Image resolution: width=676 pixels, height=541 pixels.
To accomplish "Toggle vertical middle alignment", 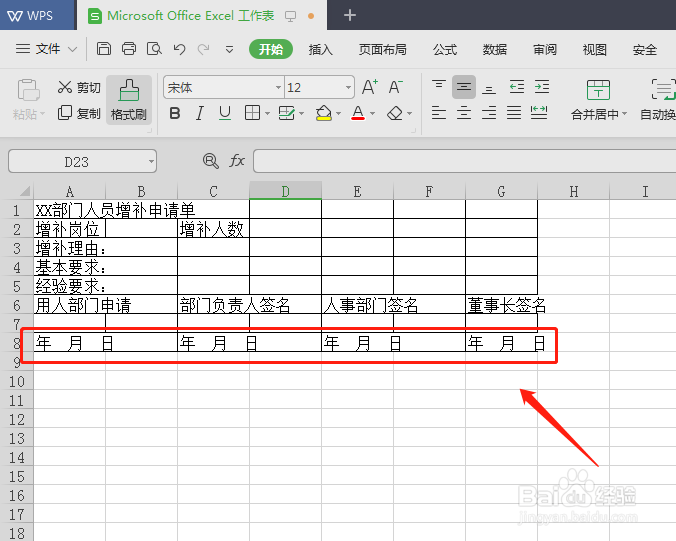I will tap(464, 87).
